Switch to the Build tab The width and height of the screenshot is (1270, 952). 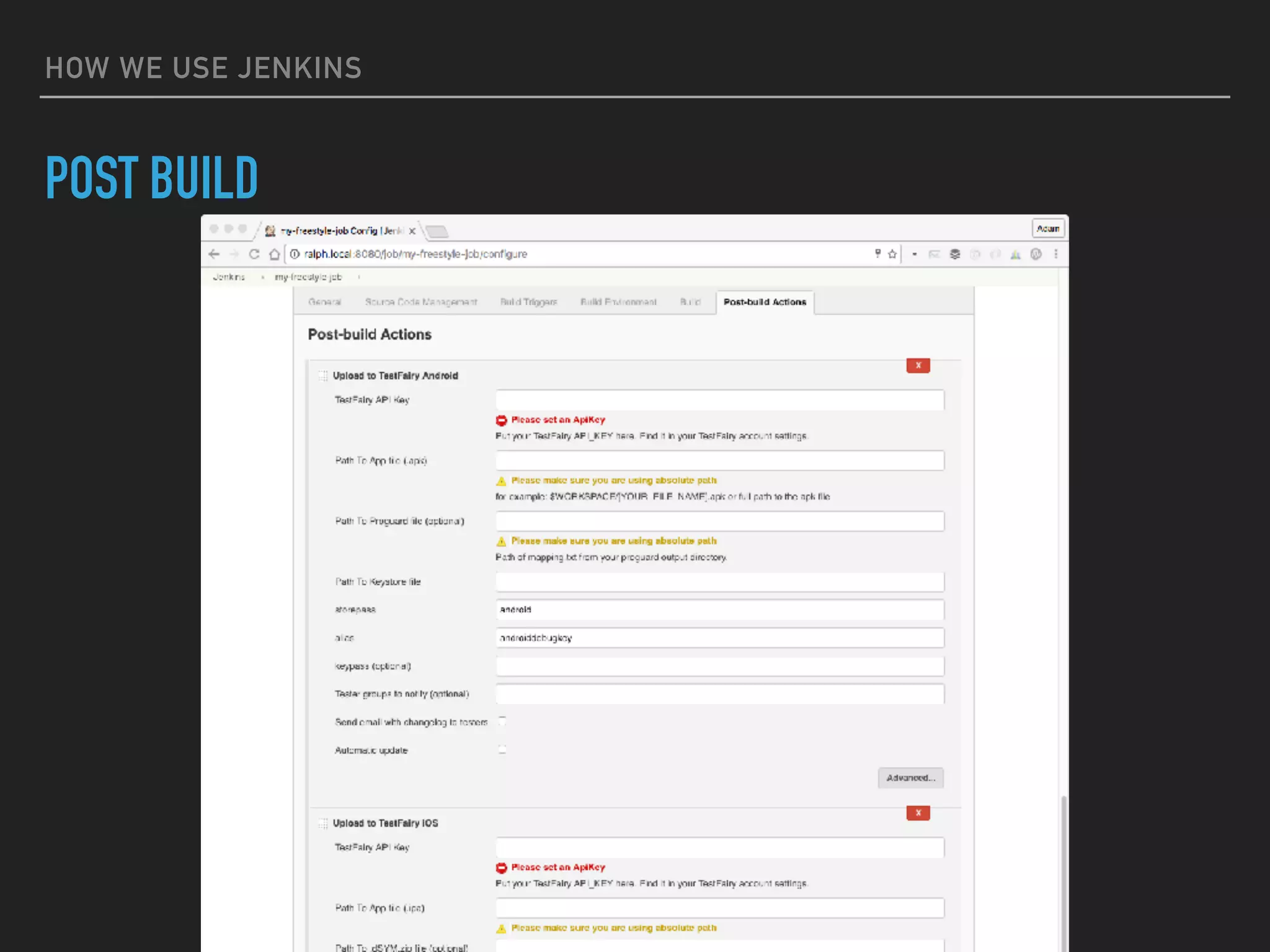pyautogui.click(x=690, y=302)
